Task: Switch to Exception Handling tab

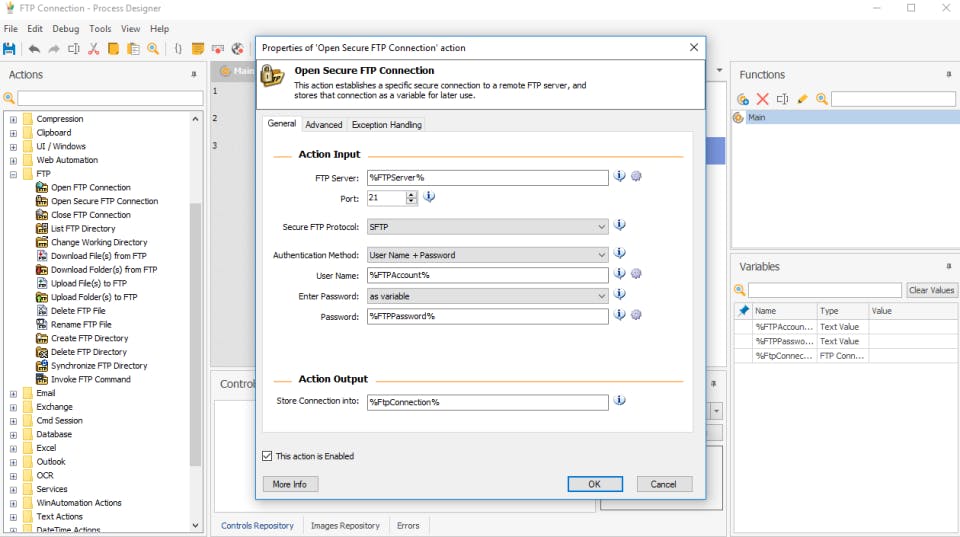Action: click(x=386, y=125)
